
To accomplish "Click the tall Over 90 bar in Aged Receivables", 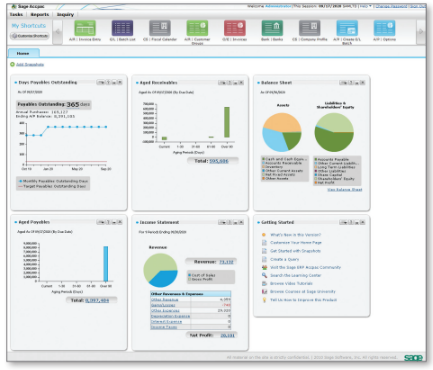I will (x=227, y=122).
